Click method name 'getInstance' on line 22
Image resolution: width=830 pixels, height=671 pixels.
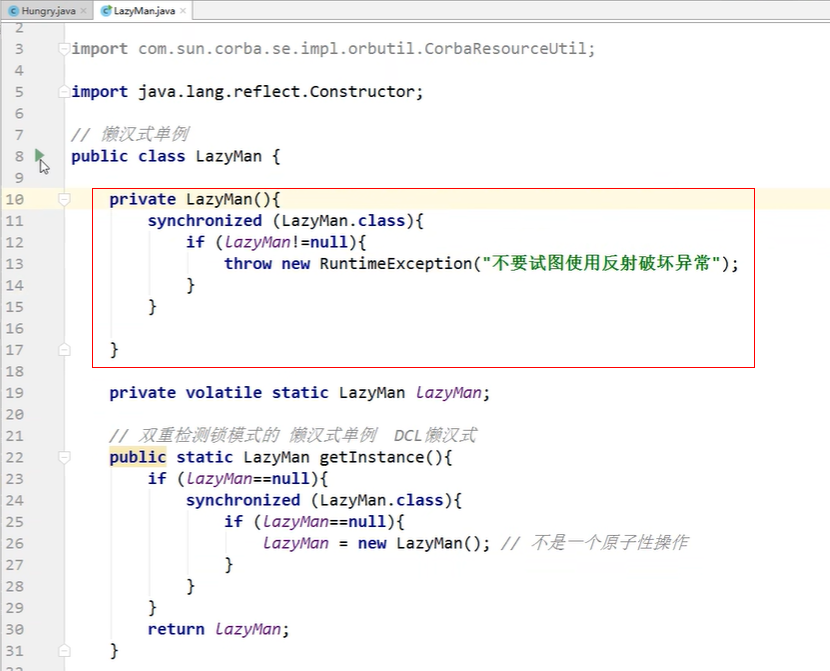coord(372,457)
